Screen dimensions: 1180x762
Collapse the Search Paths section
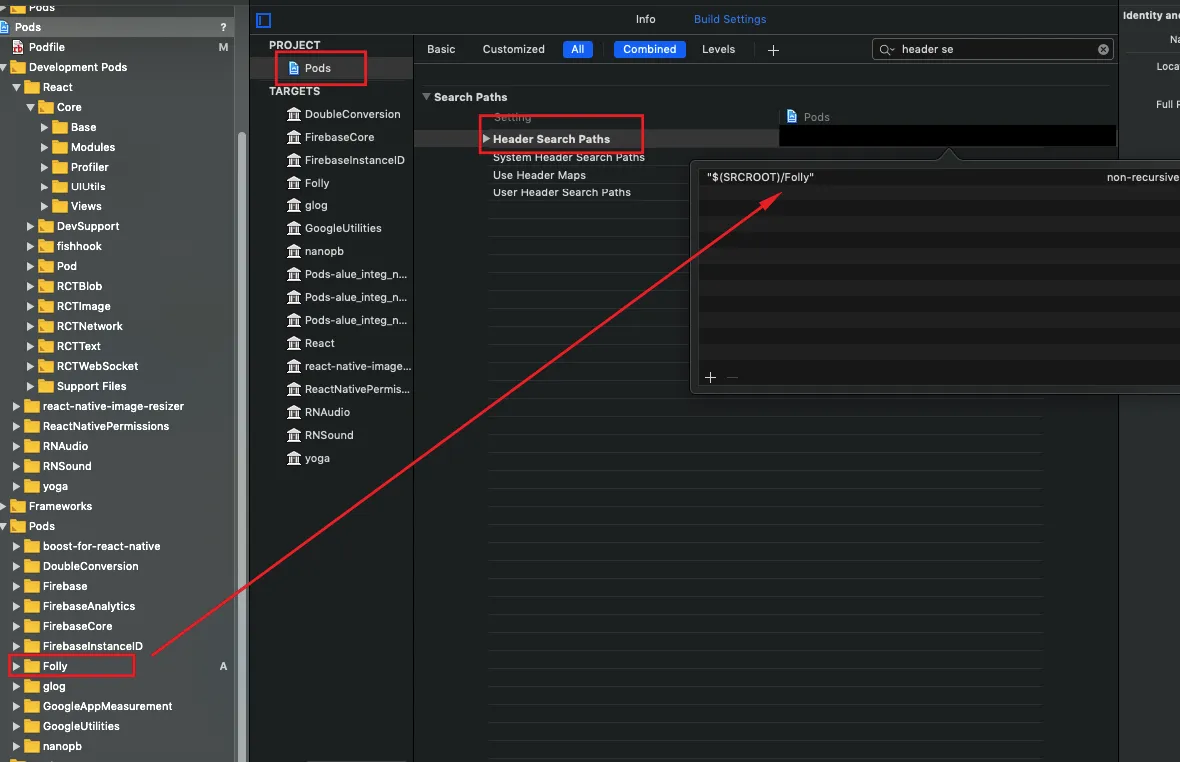pyautogui.click(x=426, y=97)
